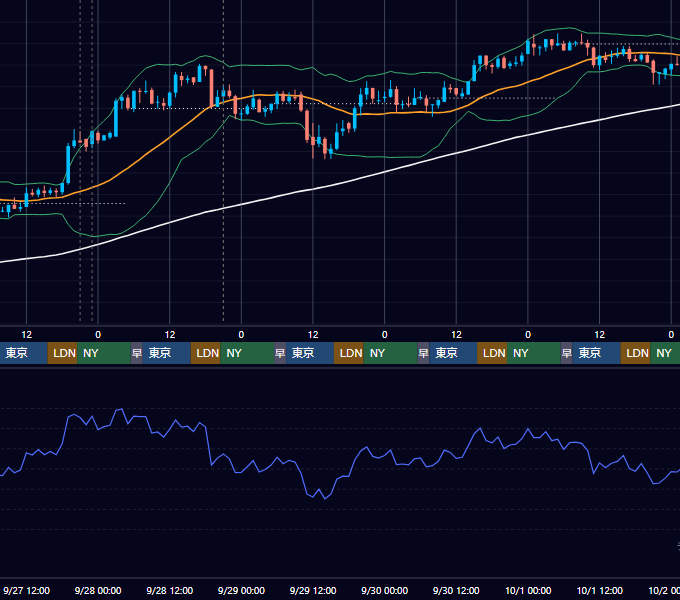Click the 10/1 00:00 date label
Viewport: 680px width, 600px height.
[x=528, y=590]
